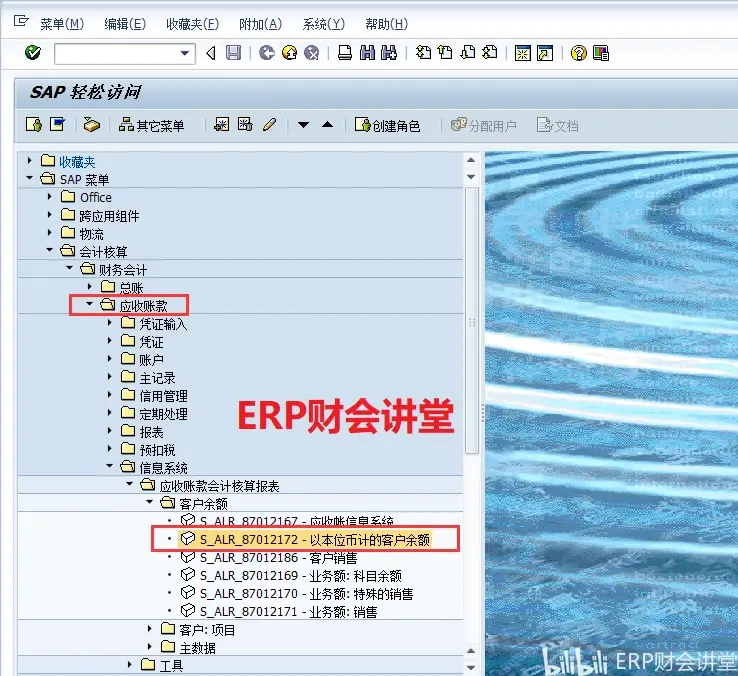Select the 账户 tree folder
The height and width of the screenshot is (676, 738).
(x=142, y=360)
